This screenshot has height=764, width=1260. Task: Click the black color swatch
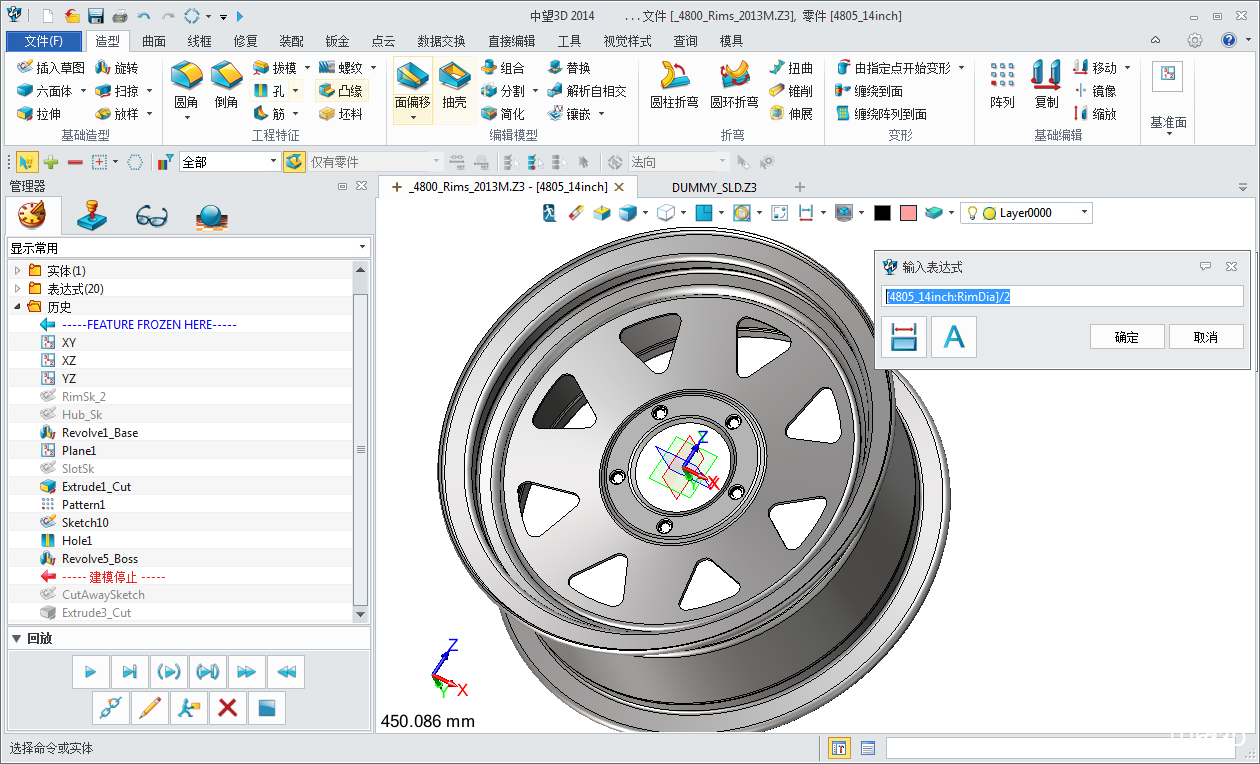882,213
